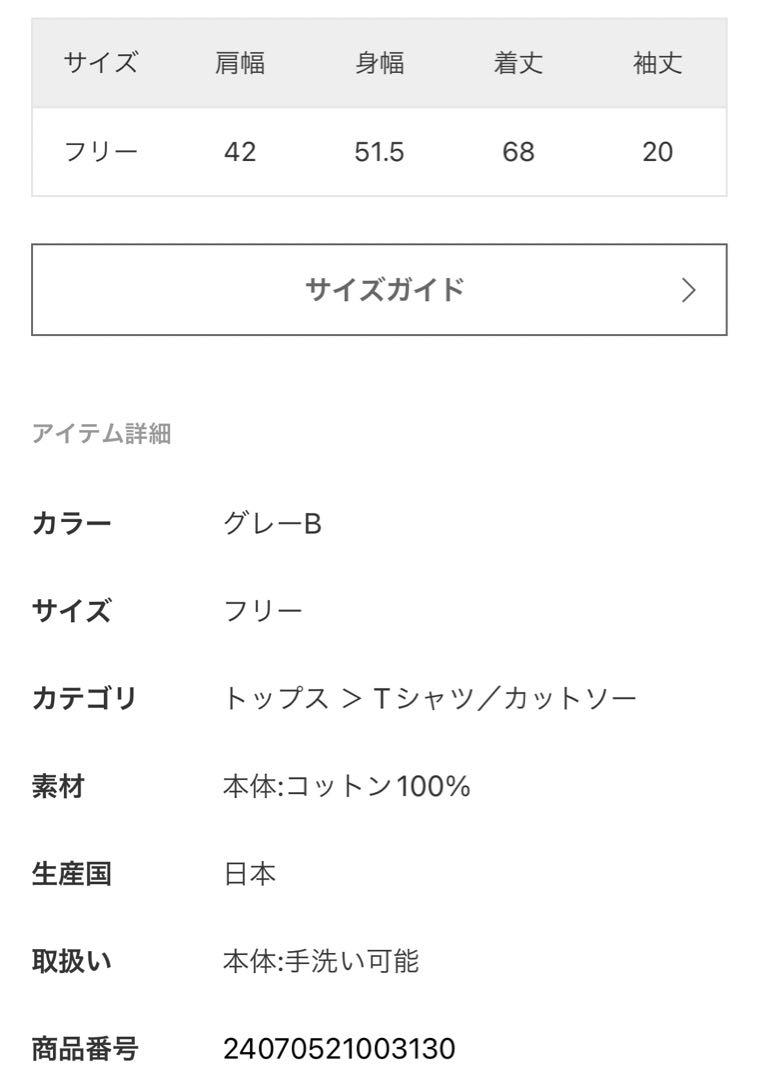Select the 肩幅 column header
This screenshot has height=1080, width=759.
240,63
